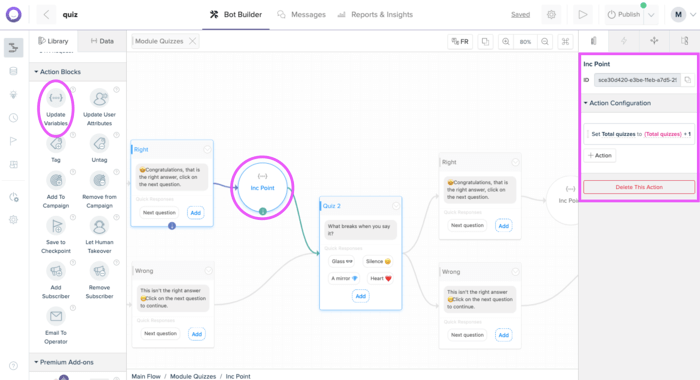Open the first right panel tab
The width and height of the screenshot is (700, 380).
pos(594,41)
